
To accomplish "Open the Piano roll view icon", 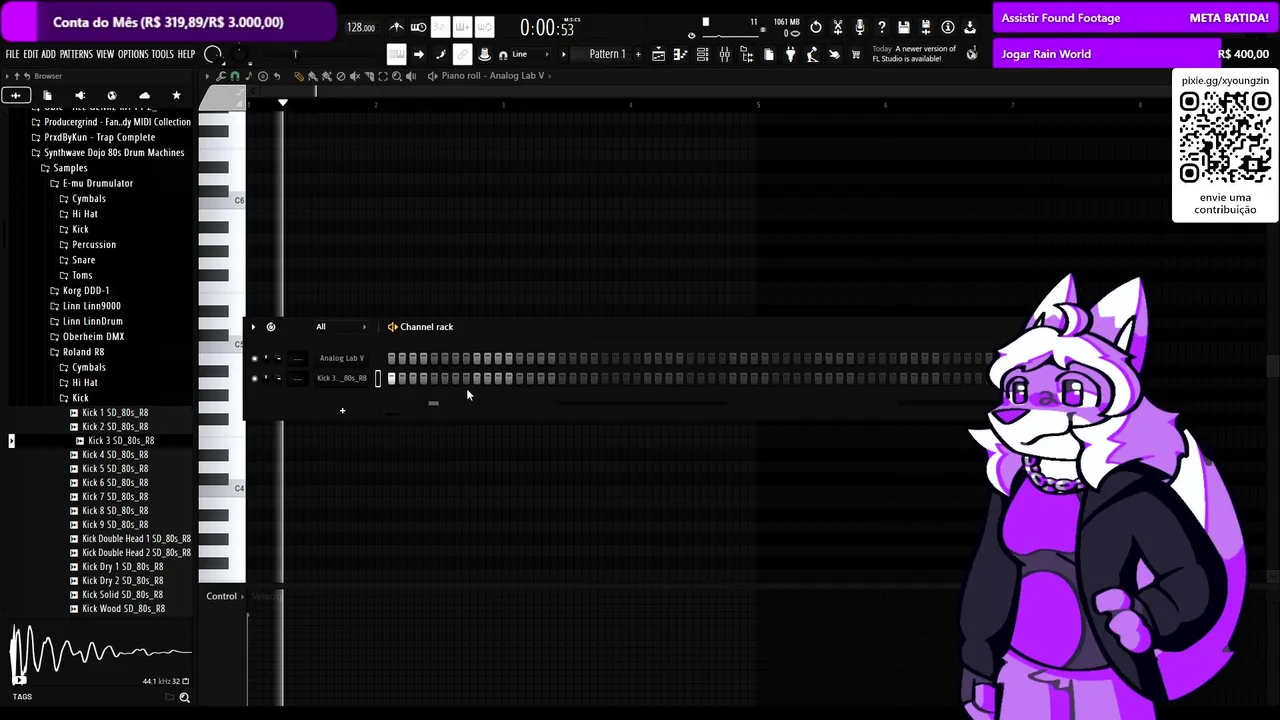I will click(x=681, y=54).
